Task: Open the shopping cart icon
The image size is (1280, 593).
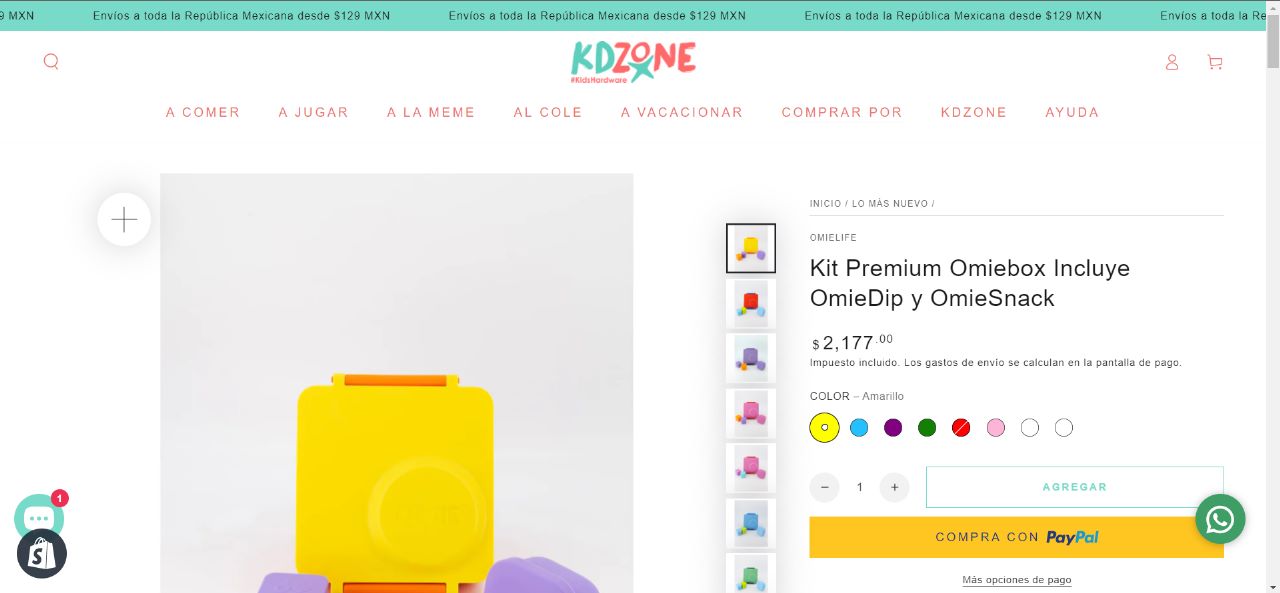Action: pos(1215,62)
